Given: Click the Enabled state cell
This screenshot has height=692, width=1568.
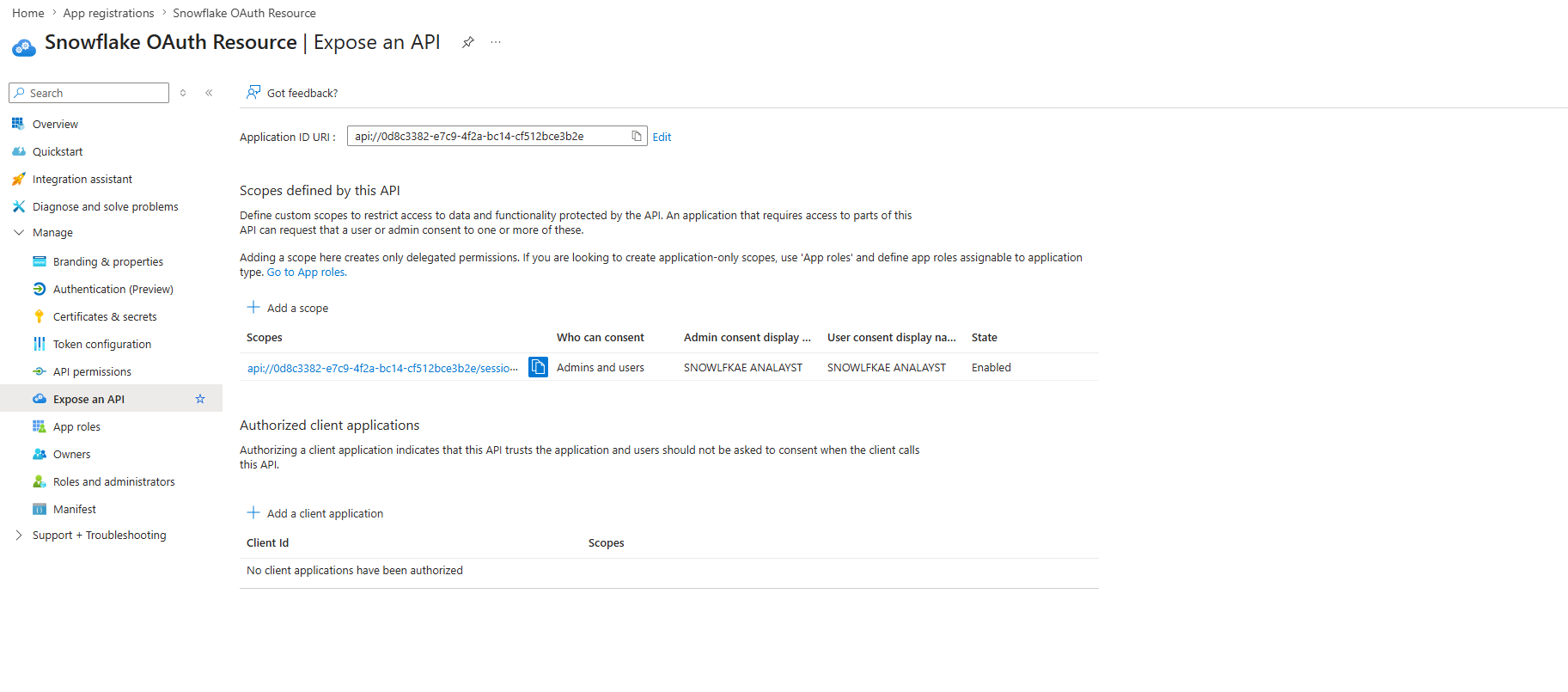Looking at the screenshot, I should pos(991,367).
